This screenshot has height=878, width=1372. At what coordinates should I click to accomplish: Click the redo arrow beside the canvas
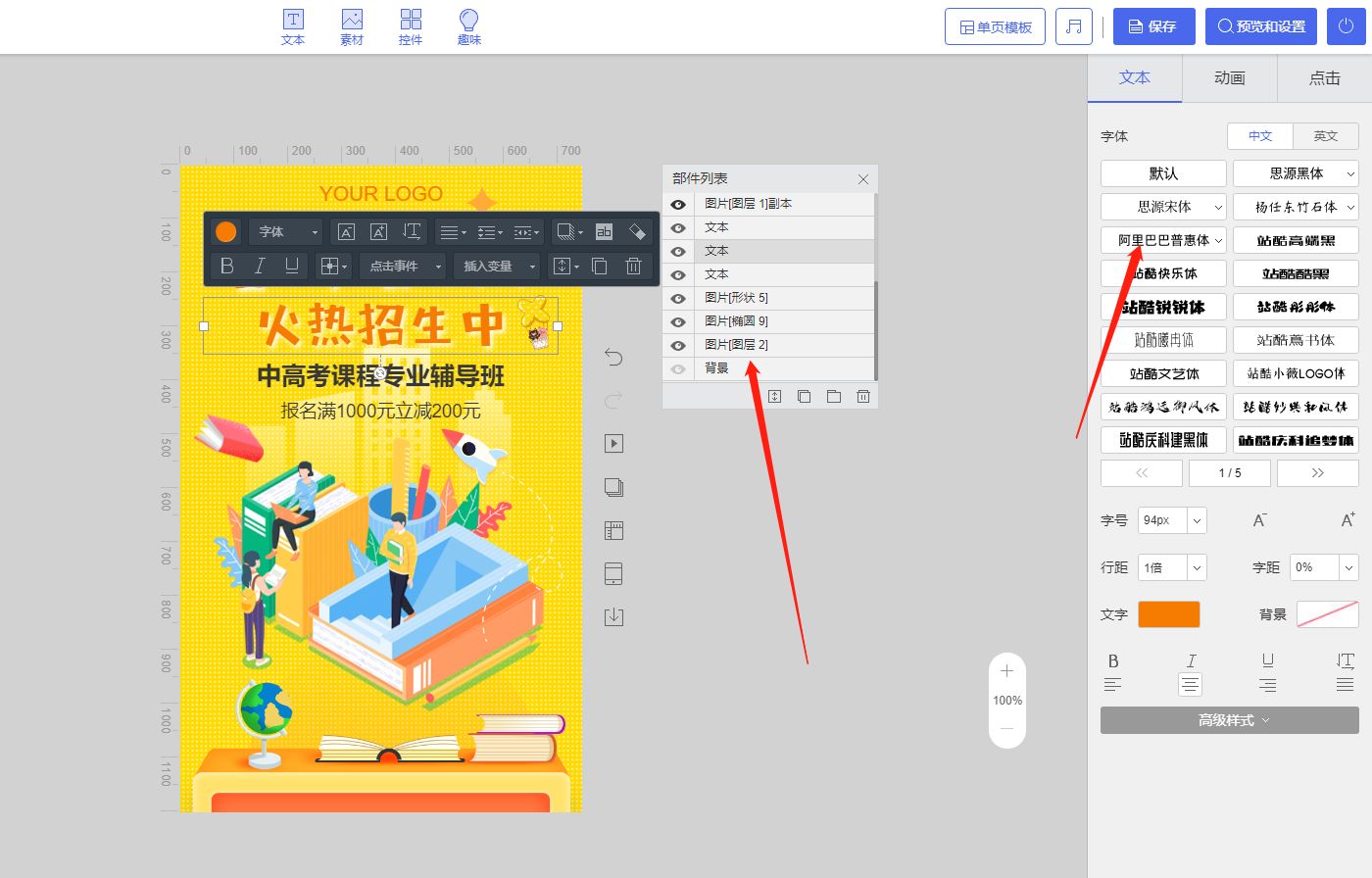point(613,400)
